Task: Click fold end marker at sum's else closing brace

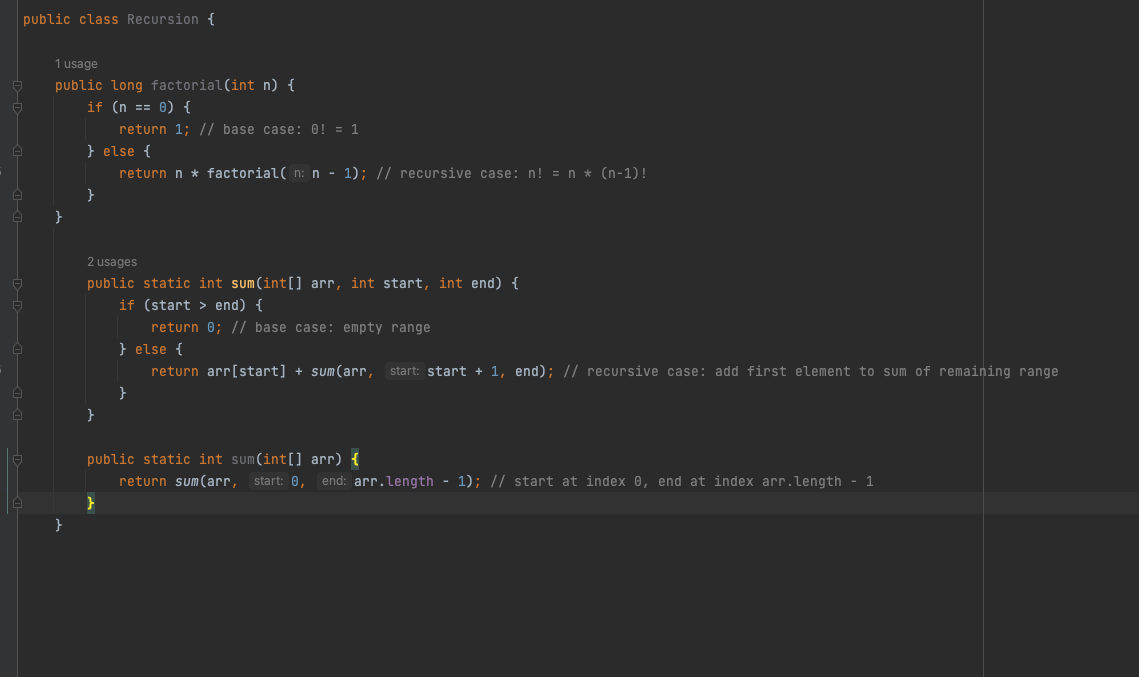Action: click(x=17, y=393)
